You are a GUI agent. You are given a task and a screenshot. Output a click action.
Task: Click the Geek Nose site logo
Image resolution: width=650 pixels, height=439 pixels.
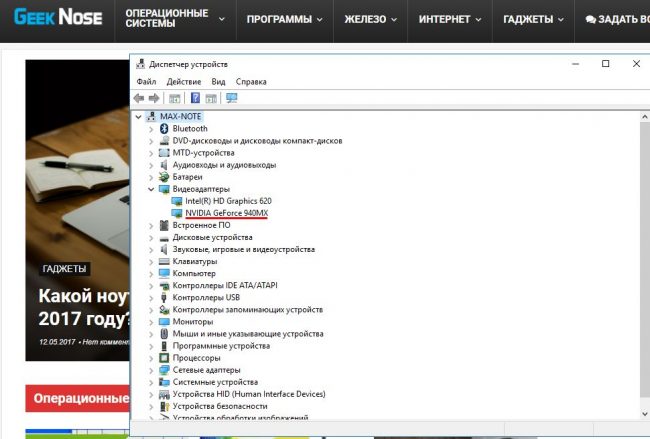58,17
